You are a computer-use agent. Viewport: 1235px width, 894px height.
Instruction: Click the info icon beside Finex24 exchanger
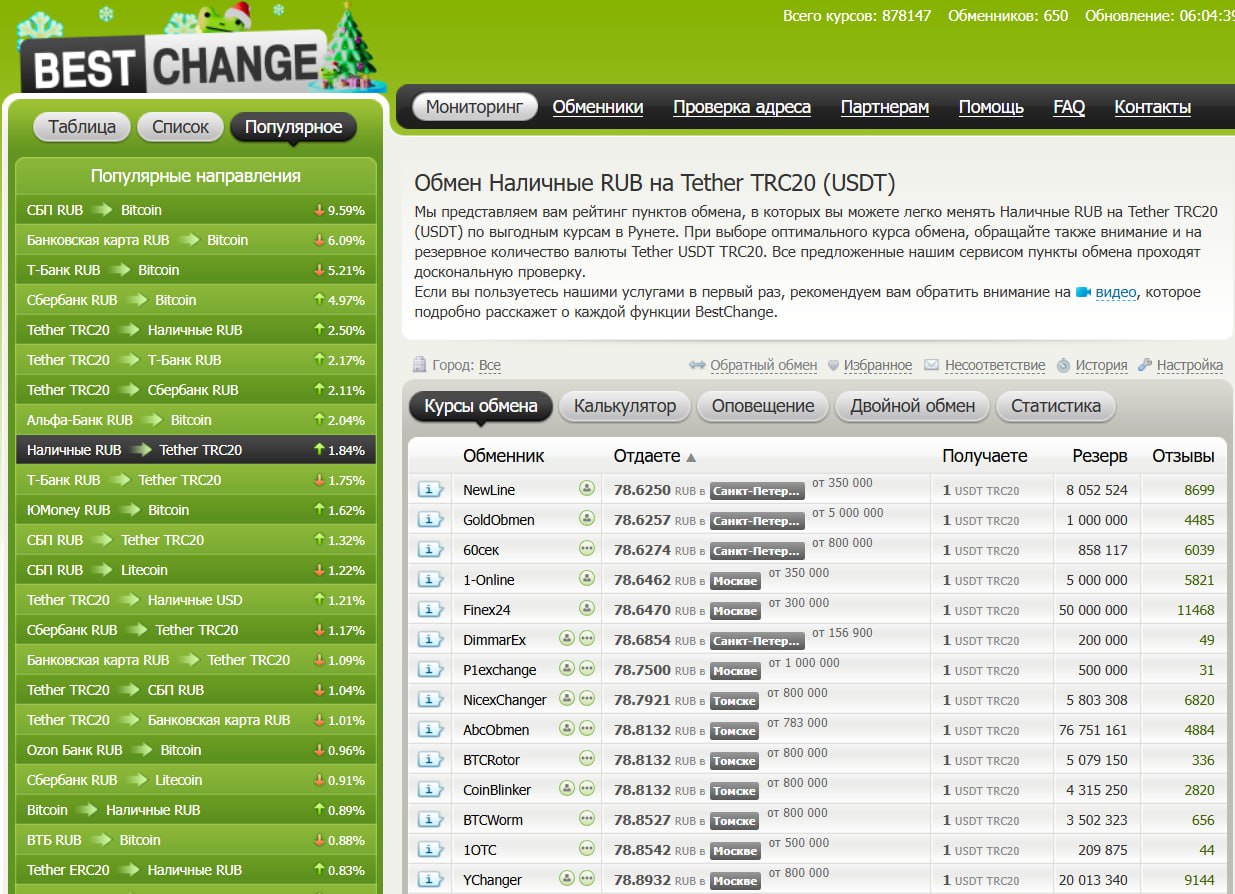(430, 610)
